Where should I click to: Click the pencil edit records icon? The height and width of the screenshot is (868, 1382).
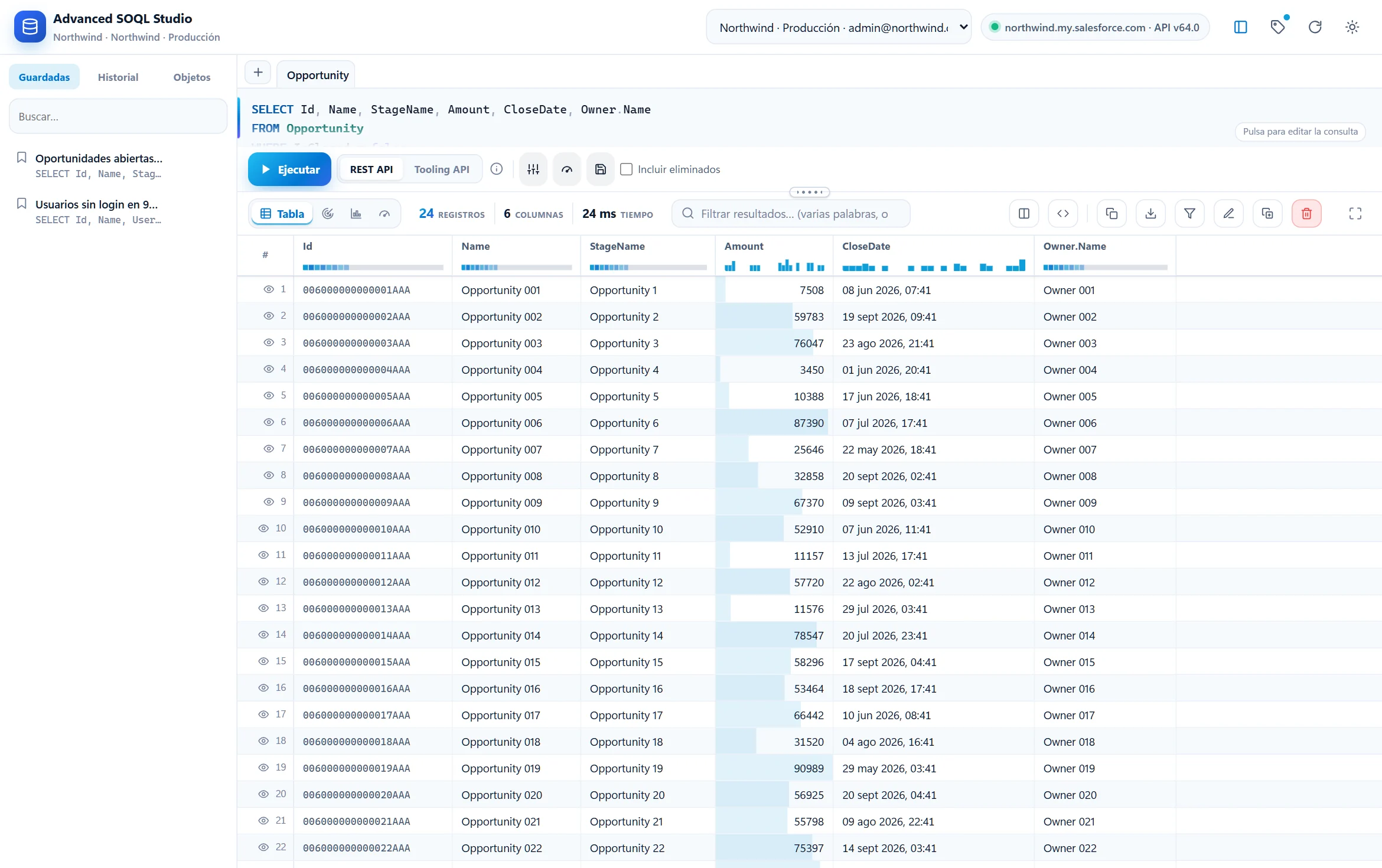1228,214
